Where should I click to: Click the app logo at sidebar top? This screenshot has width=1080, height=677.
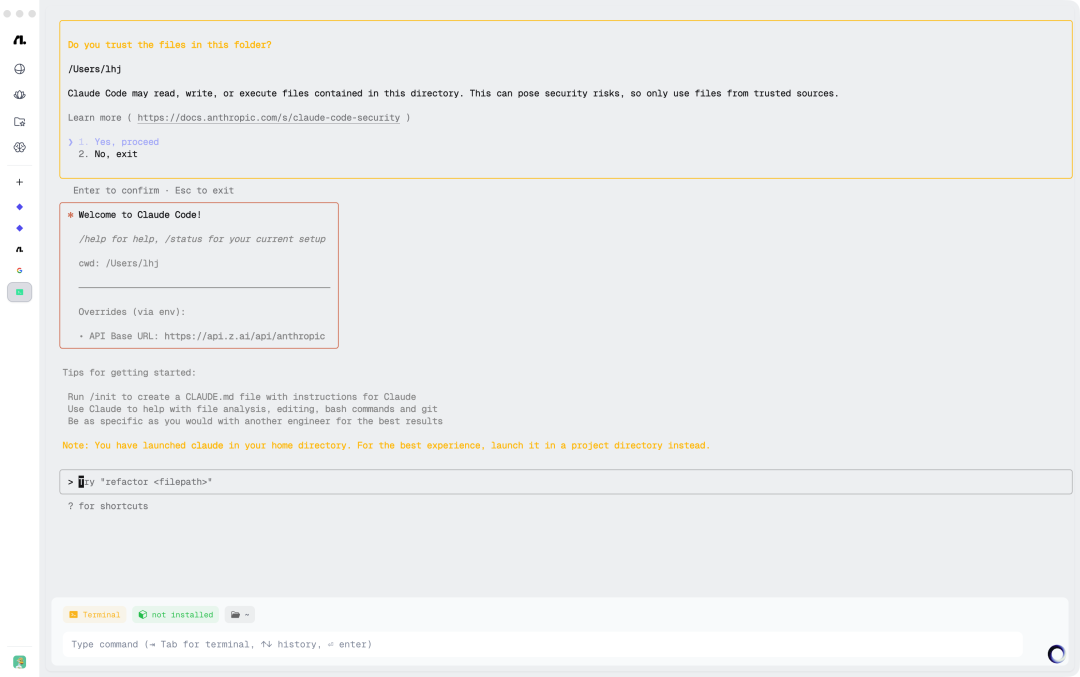click(x=19, y=40)
